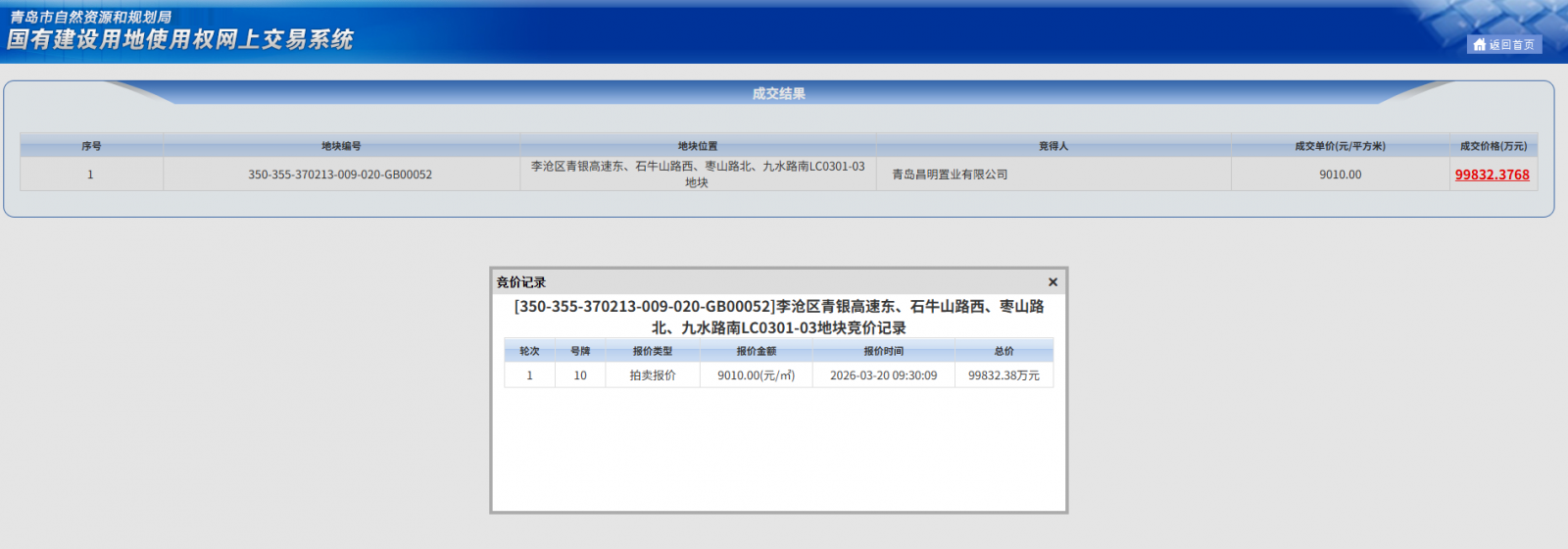Screen dimensions: 1568x549
Task: Click the winner 青岛昌明置业有限公司 cell
Action: pos(950,175)
